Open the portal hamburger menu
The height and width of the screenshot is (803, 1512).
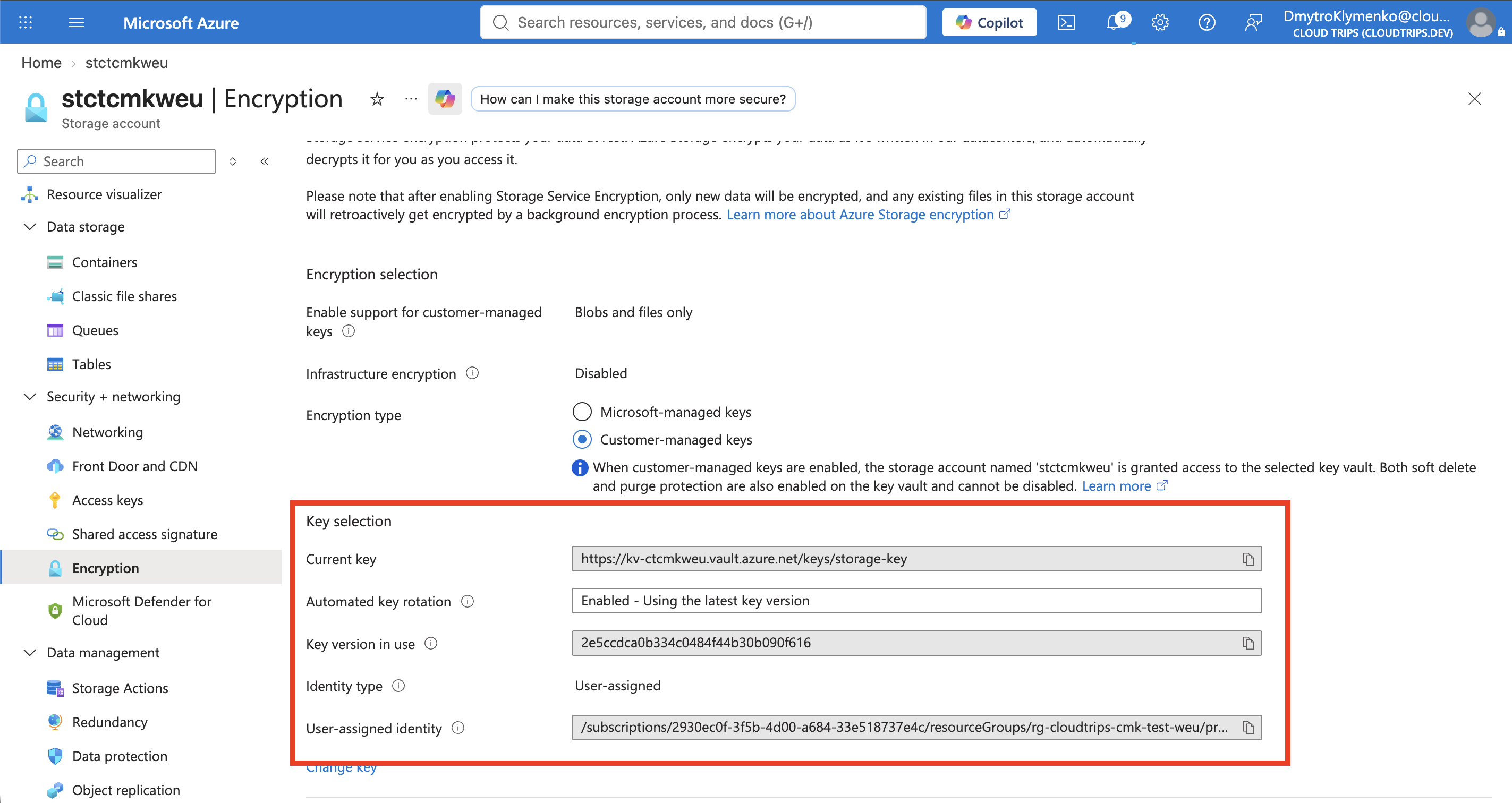(x=77, y=22)
